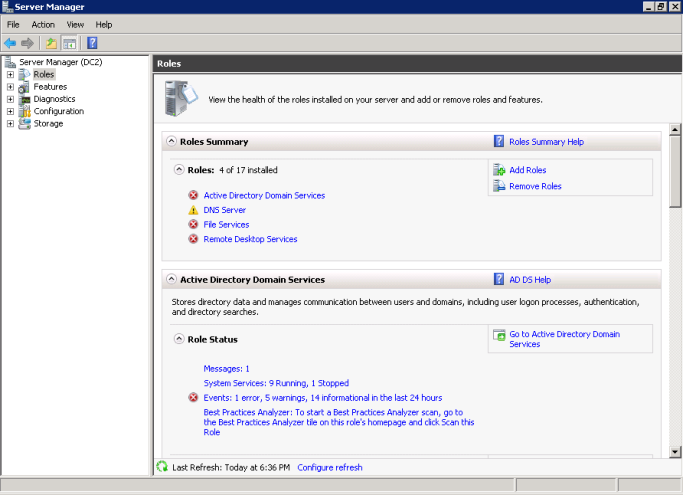683x495 pixels.
Task: Click the blue Help toolbar icon
Action: [92, 43]
